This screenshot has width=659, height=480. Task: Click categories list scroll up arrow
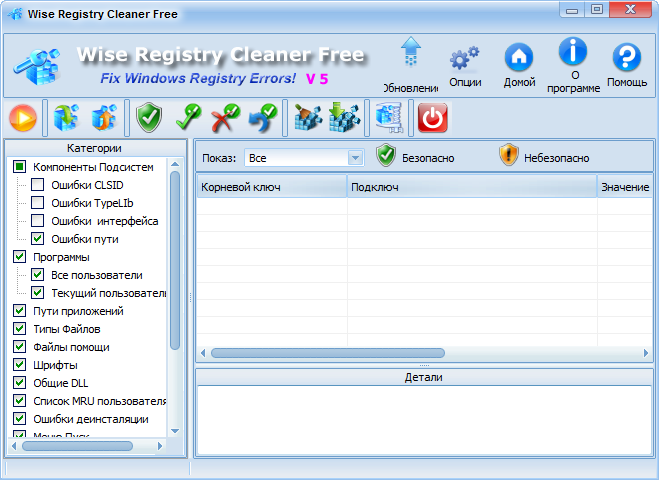pyautogui.click(x=175, y=164)
